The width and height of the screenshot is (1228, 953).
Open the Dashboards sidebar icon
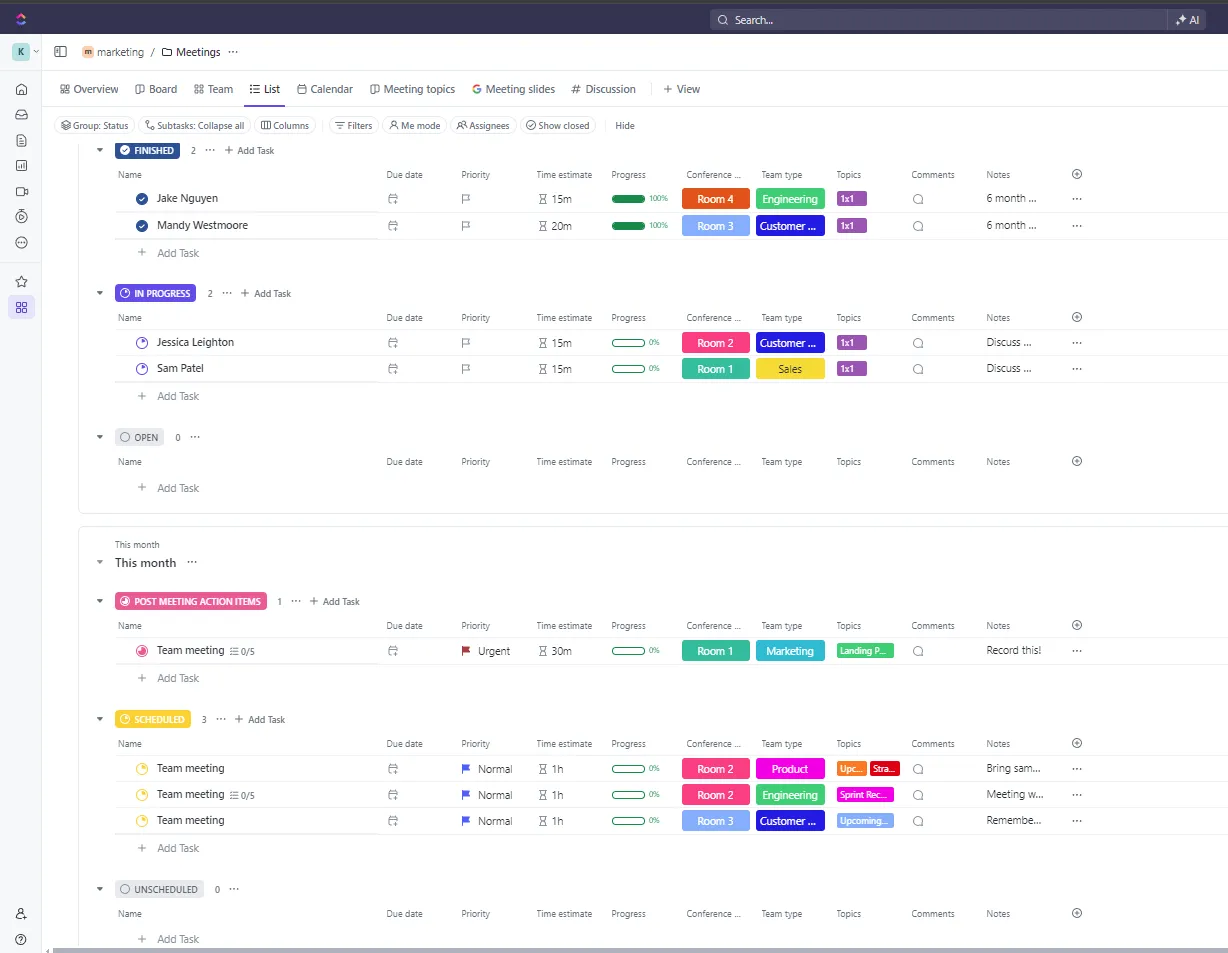(x=21, y=166)
